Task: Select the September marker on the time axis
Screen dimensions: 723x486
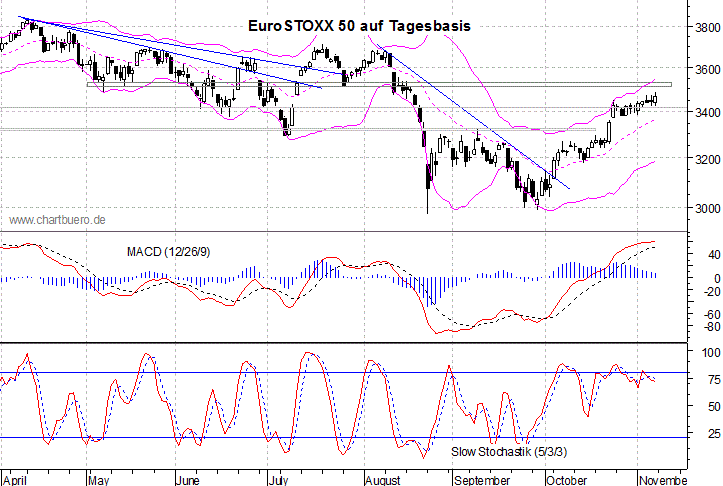Action: coord(483,478)
